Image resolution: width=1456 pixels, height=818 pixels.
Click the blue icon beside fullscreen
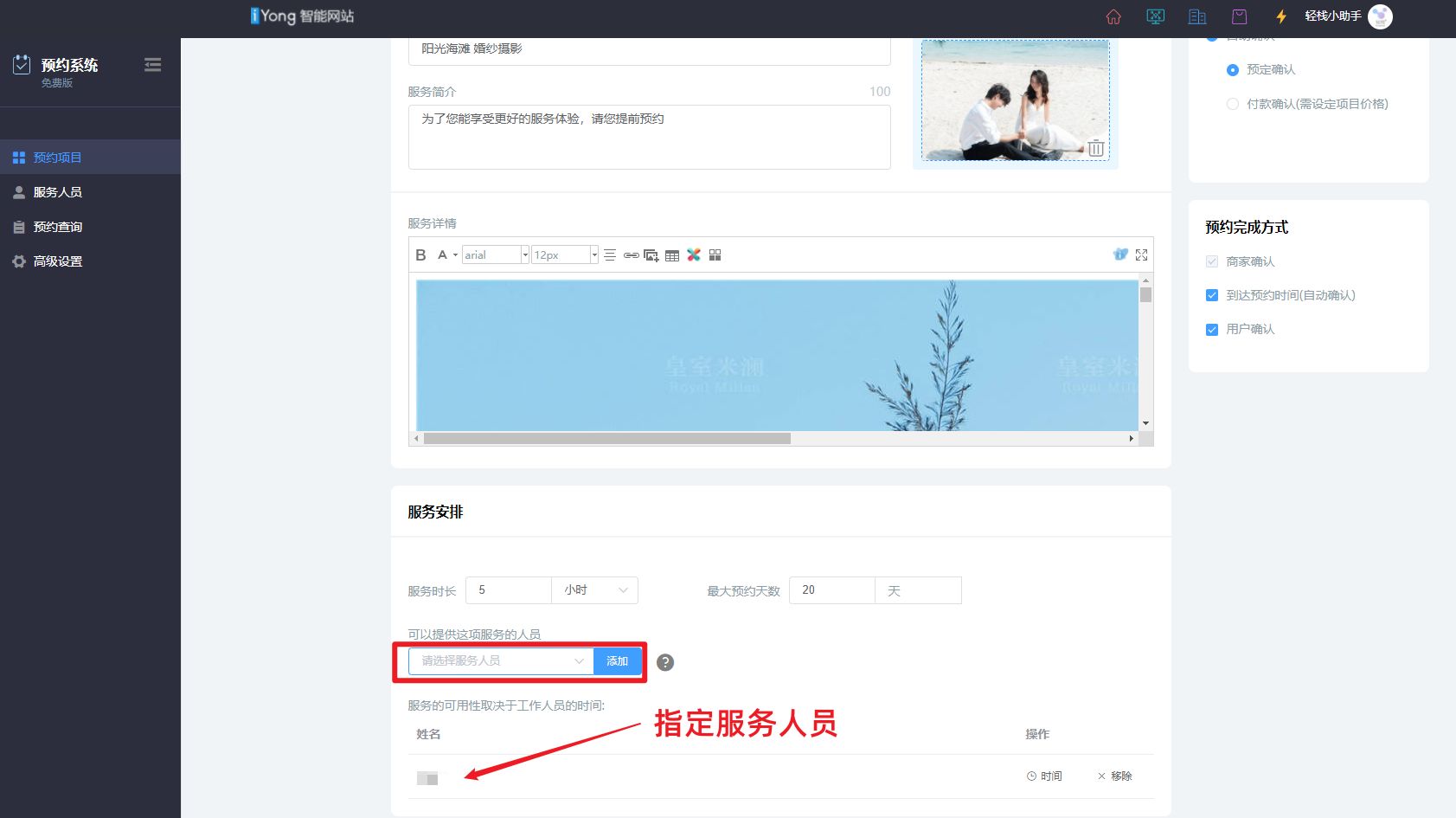pos(1120,254)
